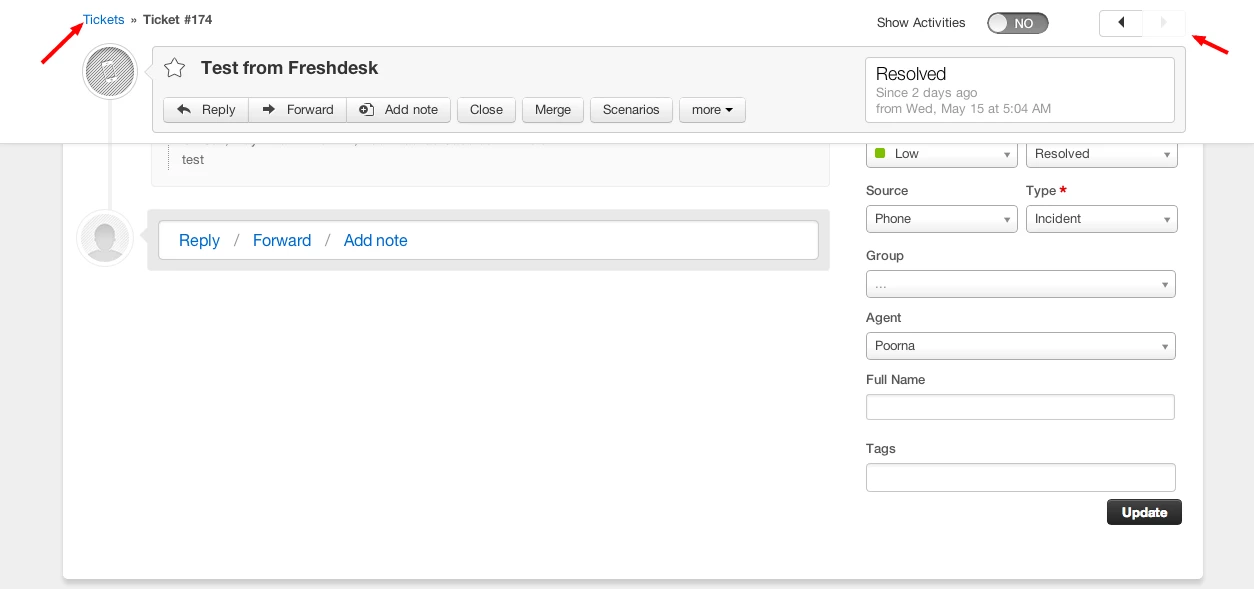
Task: Click the requester avatar beside ticket title
Action: coord(109,71)
